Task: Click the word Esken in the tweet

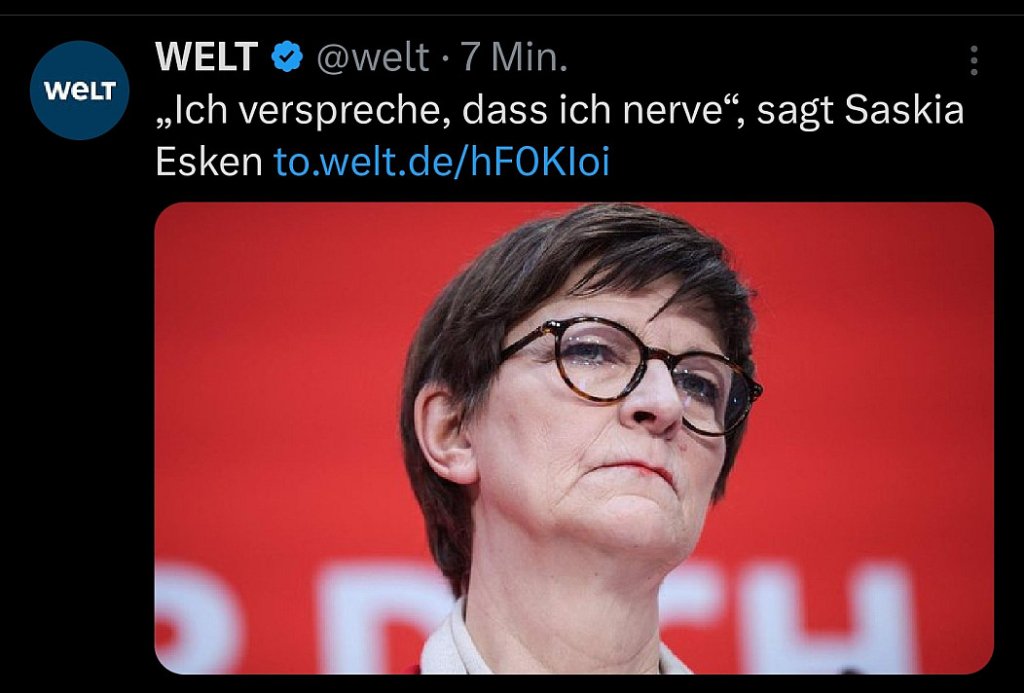Action: click(209, 161)
